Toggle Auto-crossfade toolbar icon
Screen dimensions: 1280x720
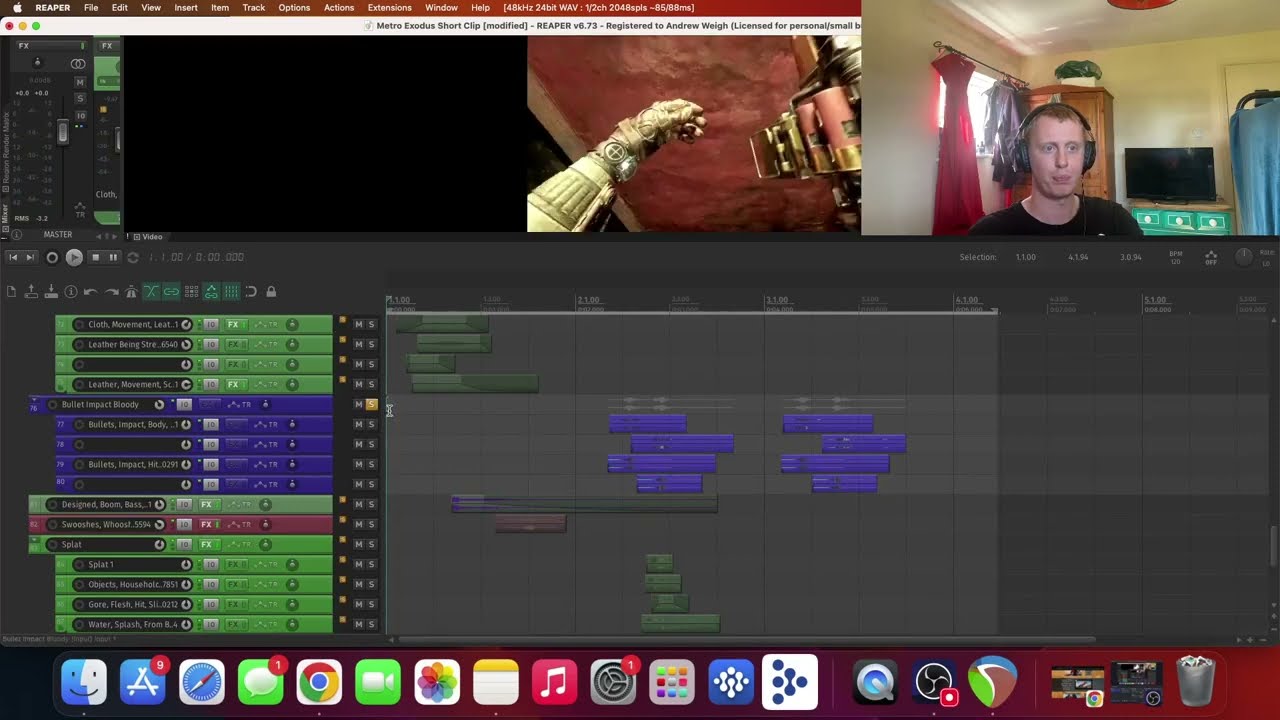[x=151, y=292]
